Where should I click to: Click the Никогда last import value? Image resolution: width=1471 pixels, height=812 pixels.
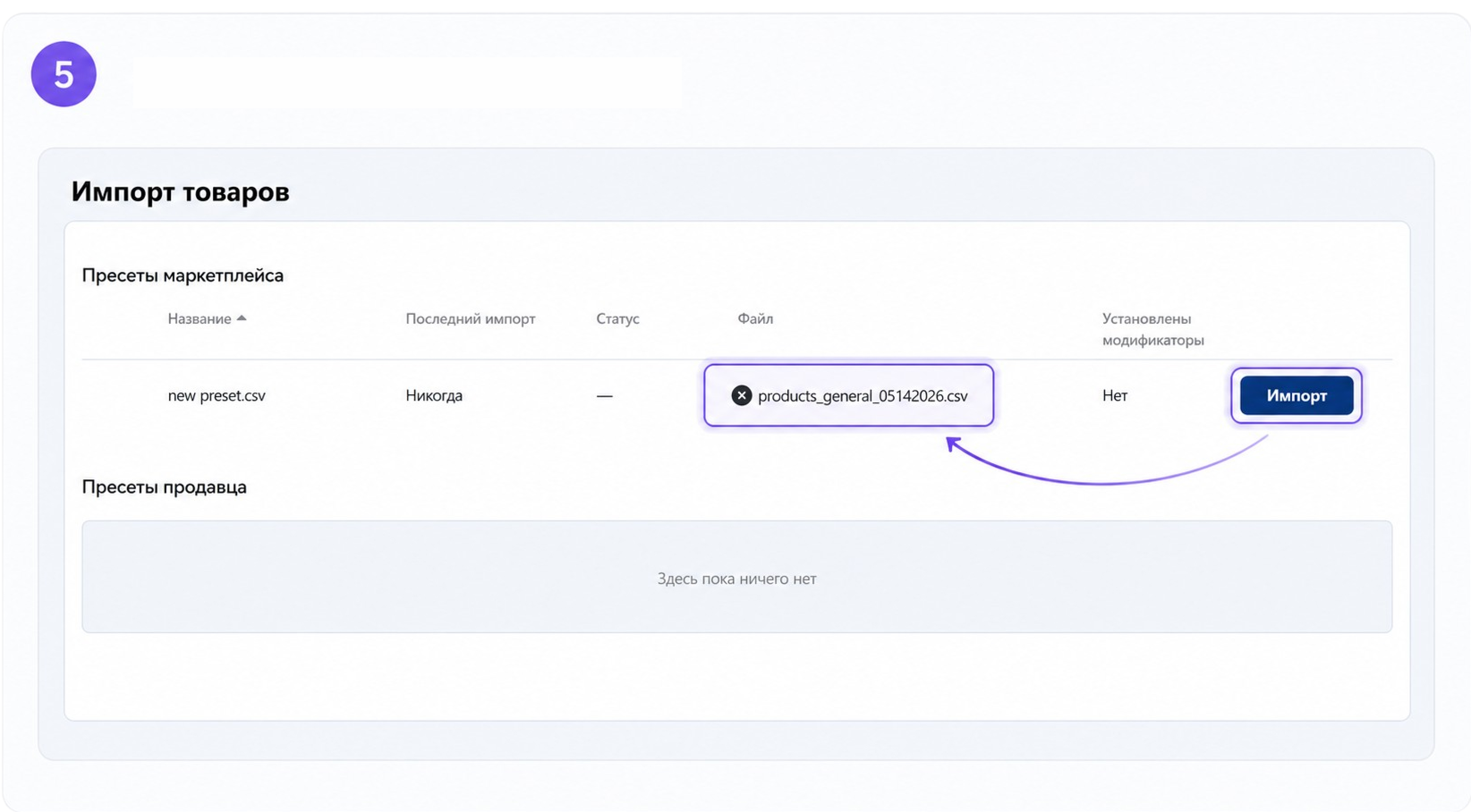(434, 395)
